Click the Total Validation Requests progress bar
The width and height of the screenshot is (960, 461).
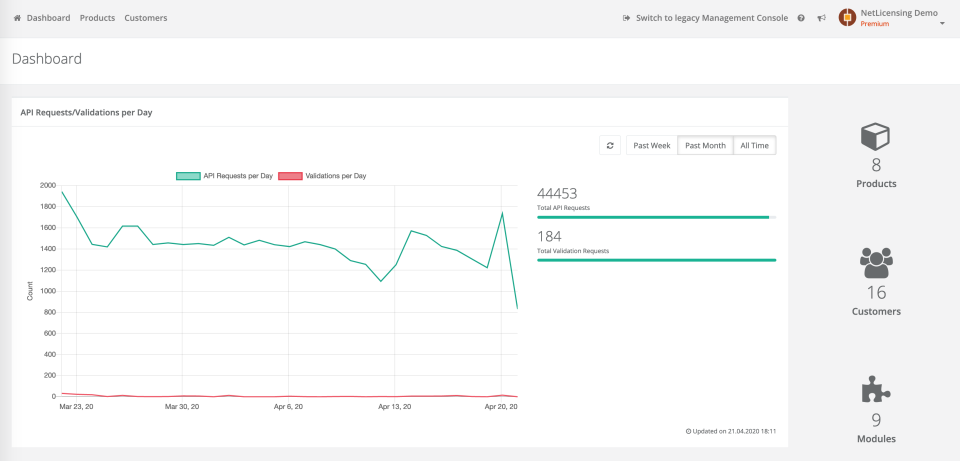pyautogui.click(x=656, y=260)
